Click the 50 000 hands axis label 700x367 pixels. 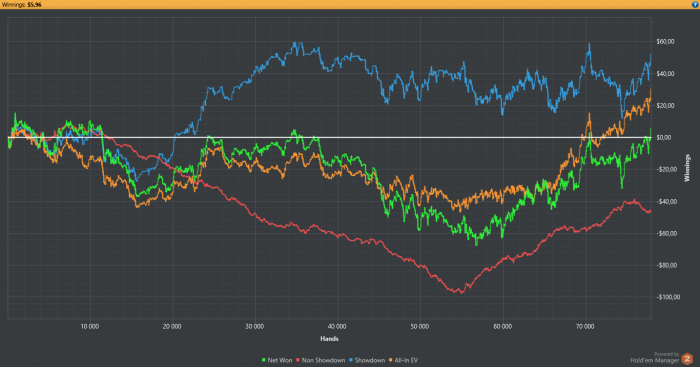tap(420, 327)
